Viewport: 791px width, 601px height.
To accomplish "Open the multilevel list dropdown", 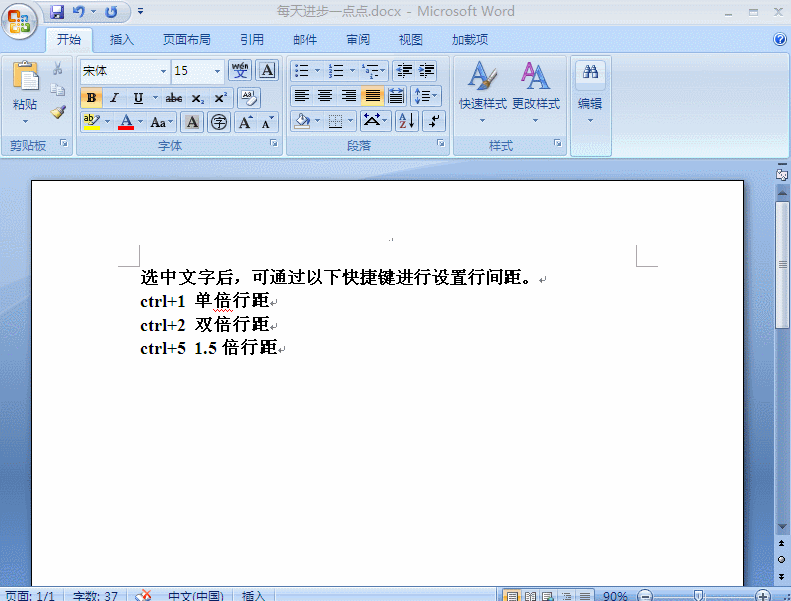I will [374, 71].
